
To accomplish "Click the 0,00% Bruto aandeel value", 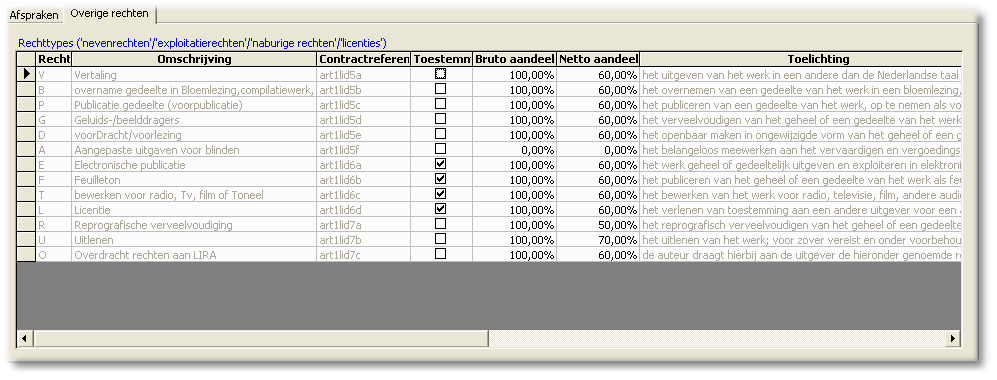I will [514, 149].
